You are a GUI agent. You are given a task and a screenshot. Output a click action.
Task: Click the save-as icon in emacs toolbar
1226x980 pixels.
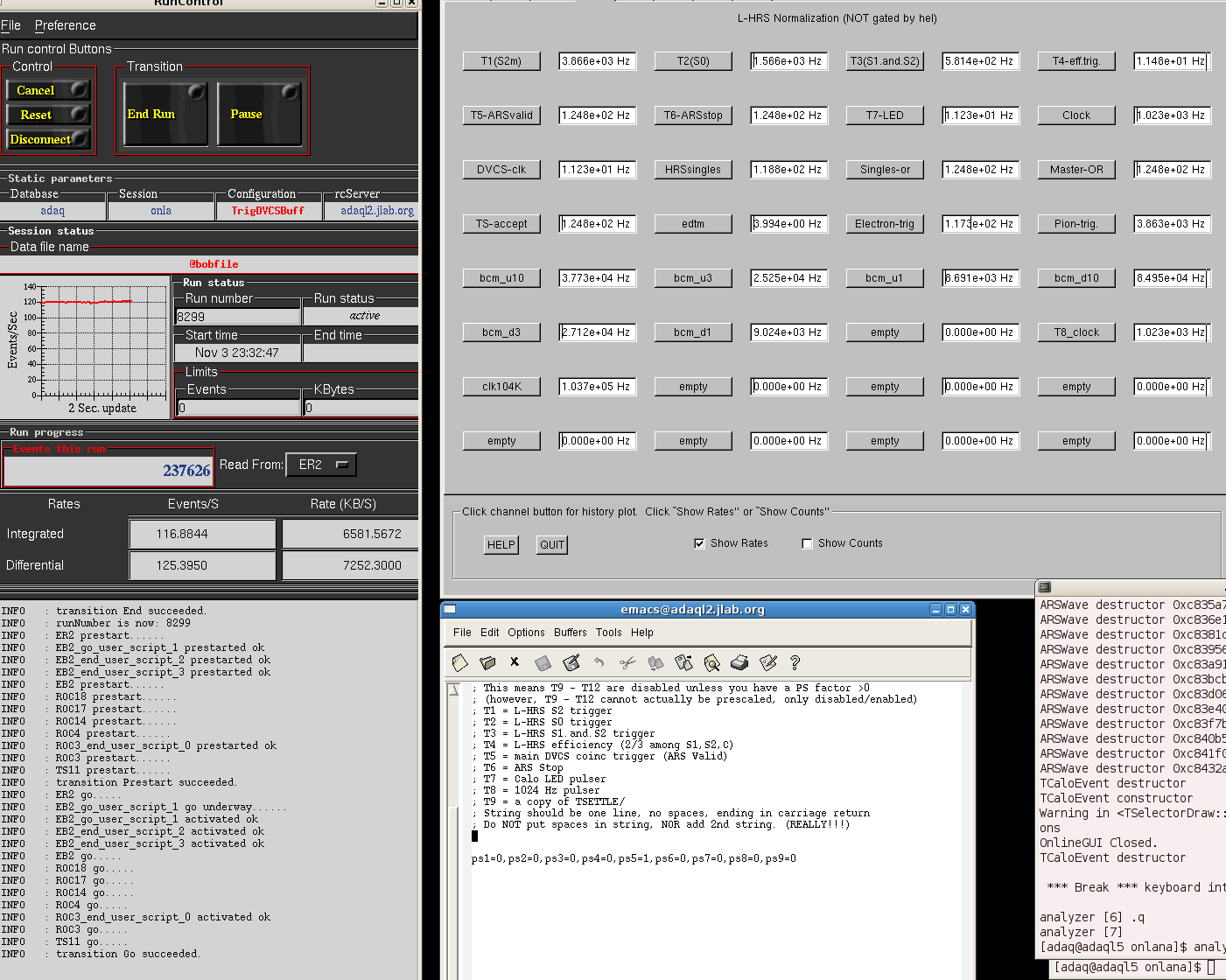[571, 663]
